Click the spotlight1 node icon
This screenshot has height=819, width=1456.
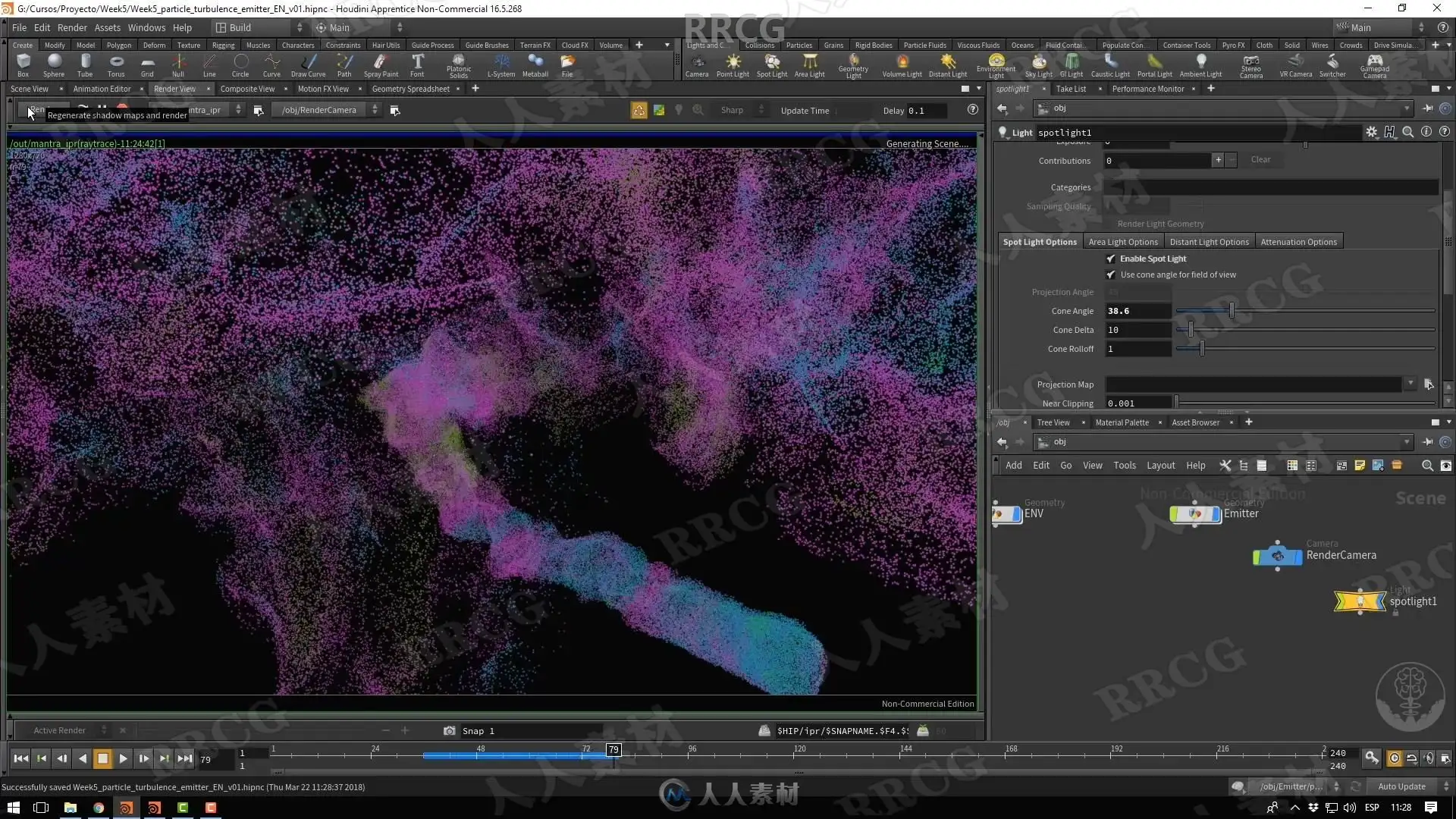click(1359, 601)
